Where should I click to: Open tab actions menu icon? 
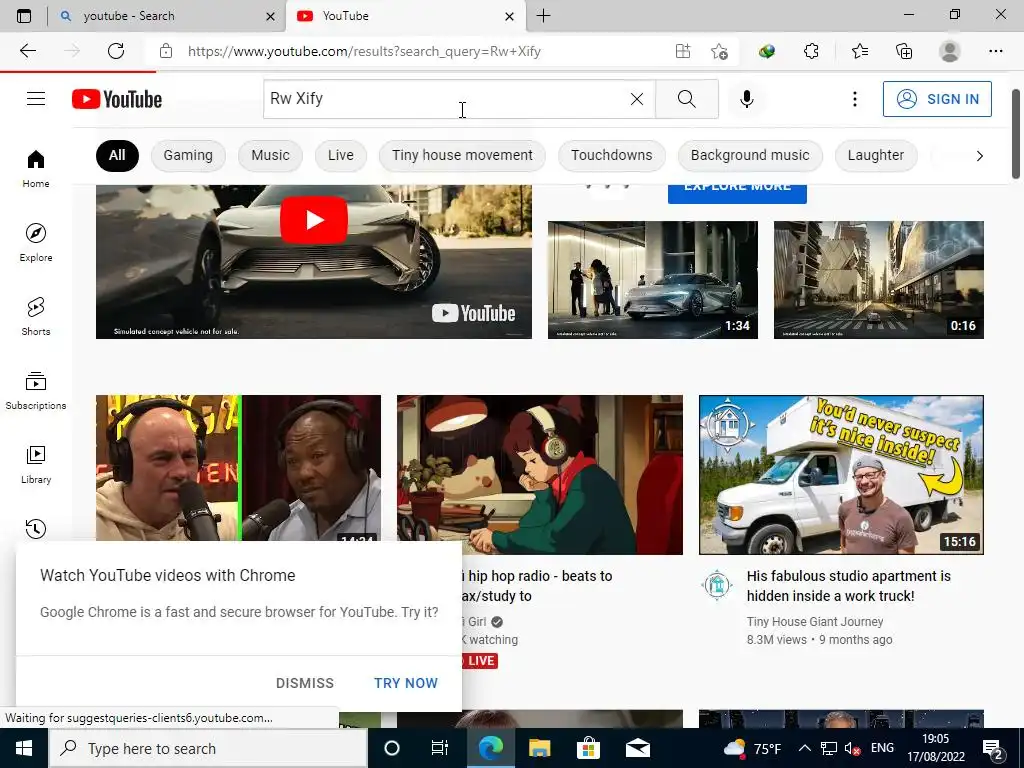pos(24,16)
